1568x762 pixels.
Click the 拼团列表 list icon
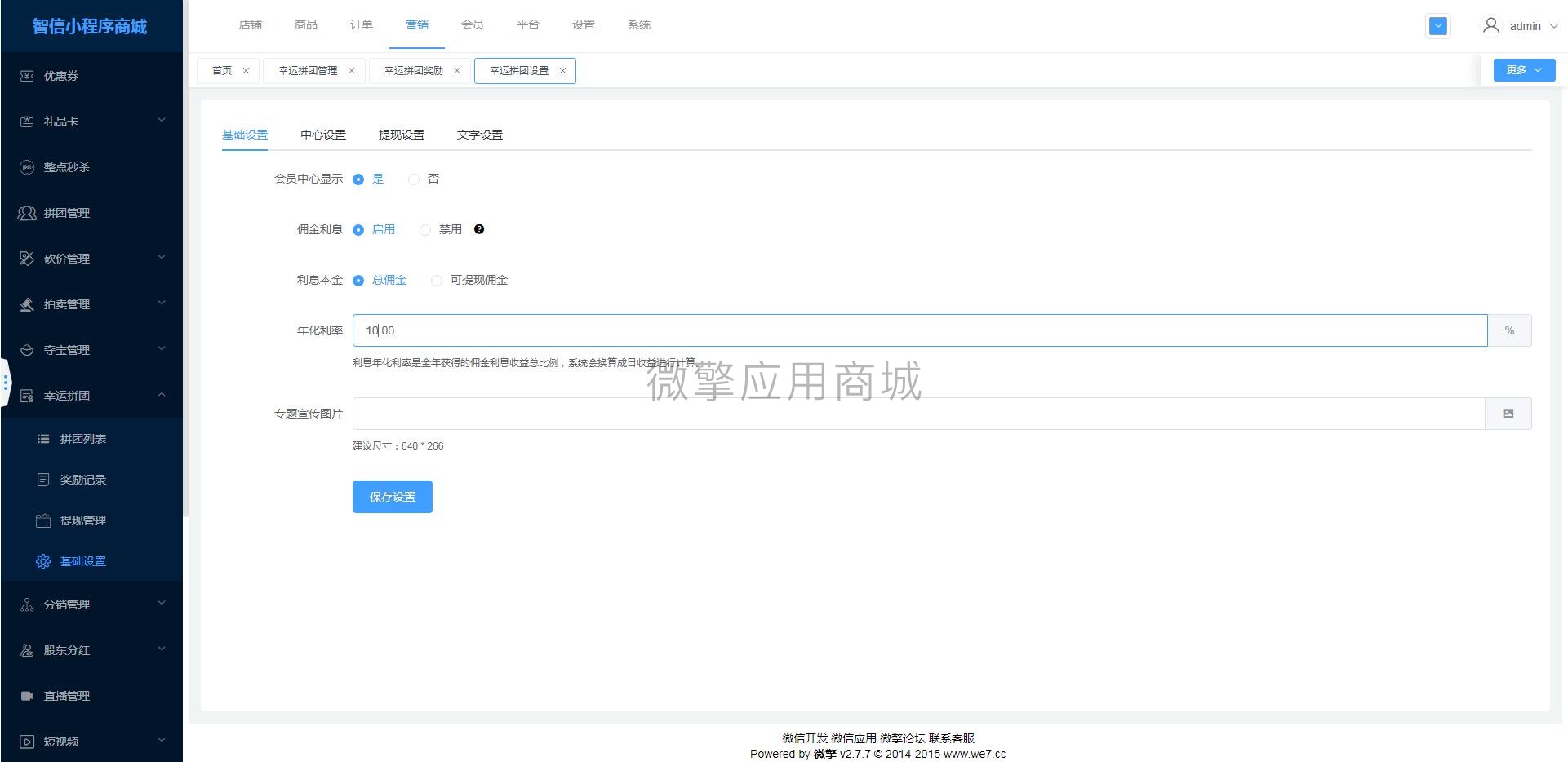pos(43,439)
